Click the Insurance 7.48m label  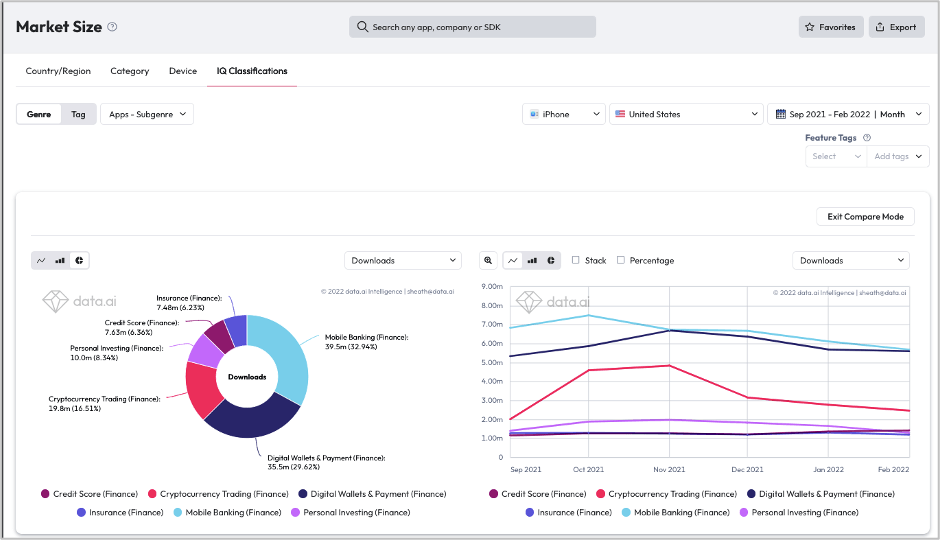(x=189, y=303)
